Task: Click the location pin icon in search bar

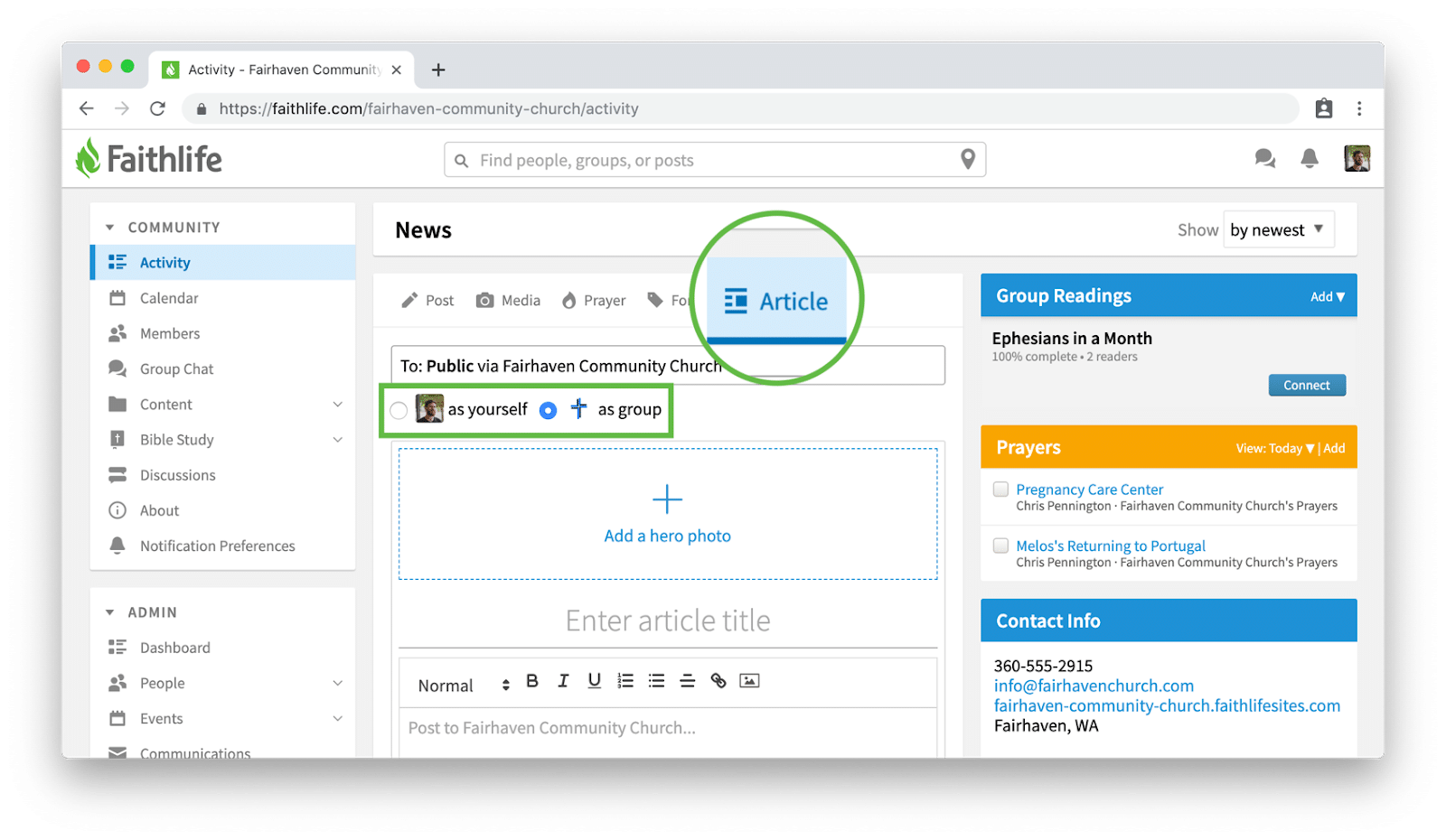Action: pyautogui.click(x=967, y=160)
